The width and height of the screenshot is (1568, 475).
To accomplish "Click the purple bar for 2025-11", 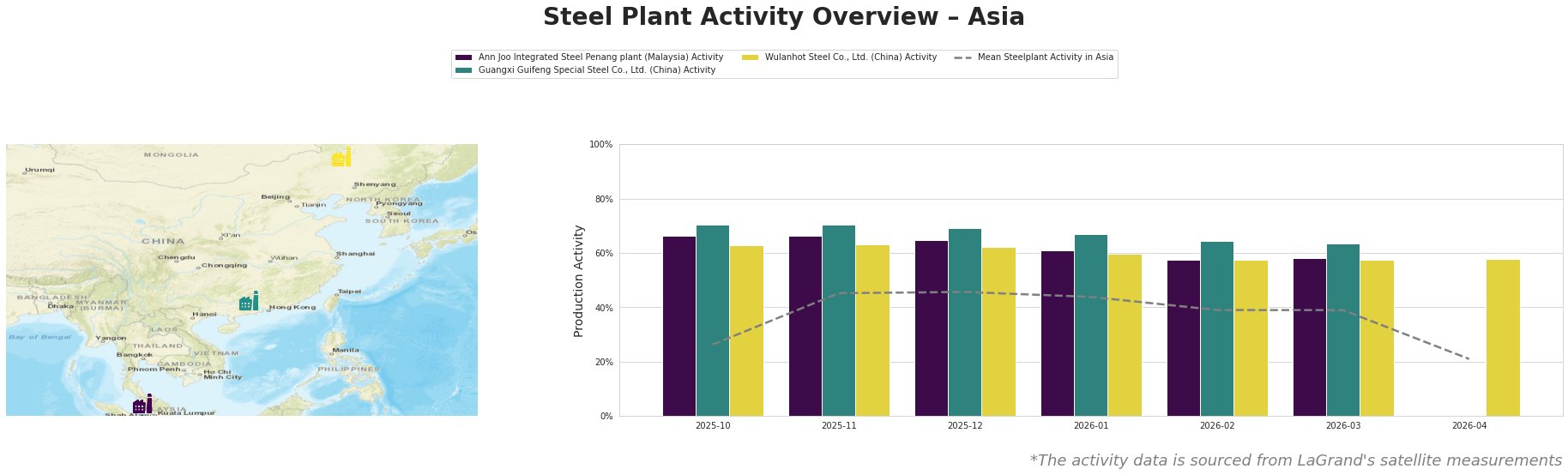I will pyautogui.click(x=805, y=326).
